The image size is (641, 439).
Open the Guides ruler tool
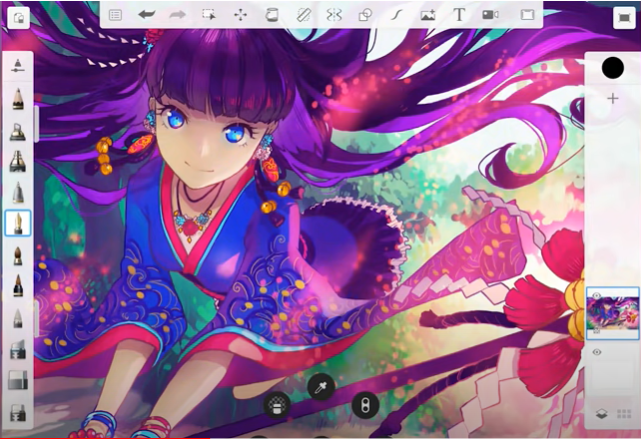[x=303, y=15]
